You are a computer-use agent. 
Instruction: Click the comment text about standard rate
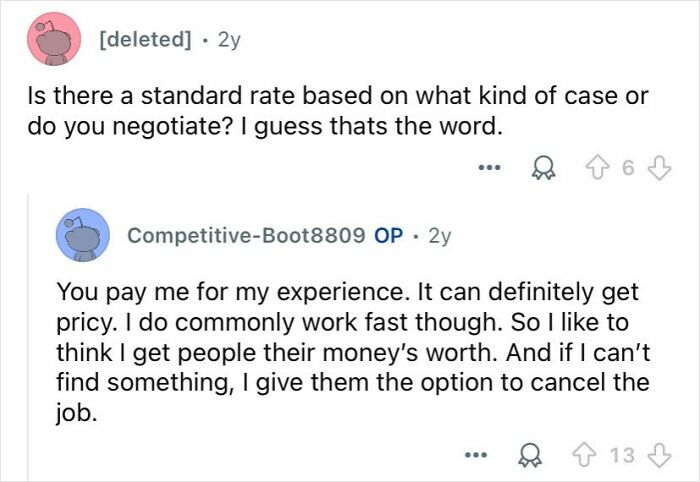pyautogui.click(x=338, y=111)
